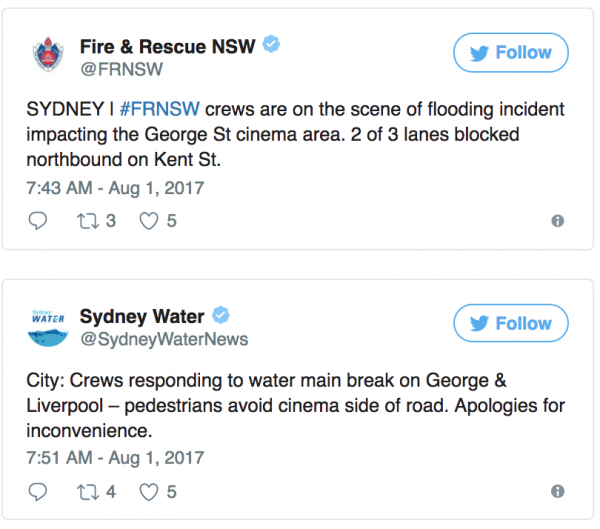Like the Fire & Rescue NSW tweet
Image resolution: width=600 pixels, height=529 pixels.
point(149,221)
